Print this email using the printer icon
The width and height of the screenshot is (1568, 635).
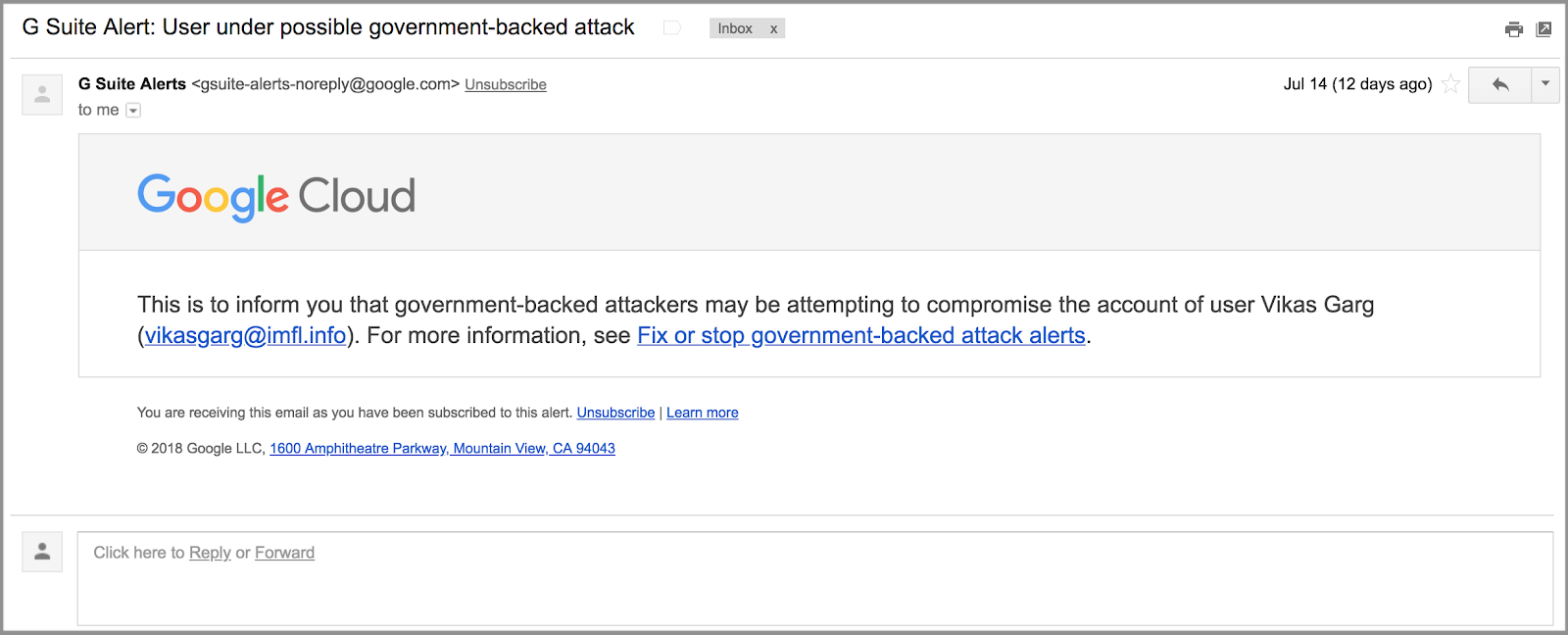[x=1514, y=29]
